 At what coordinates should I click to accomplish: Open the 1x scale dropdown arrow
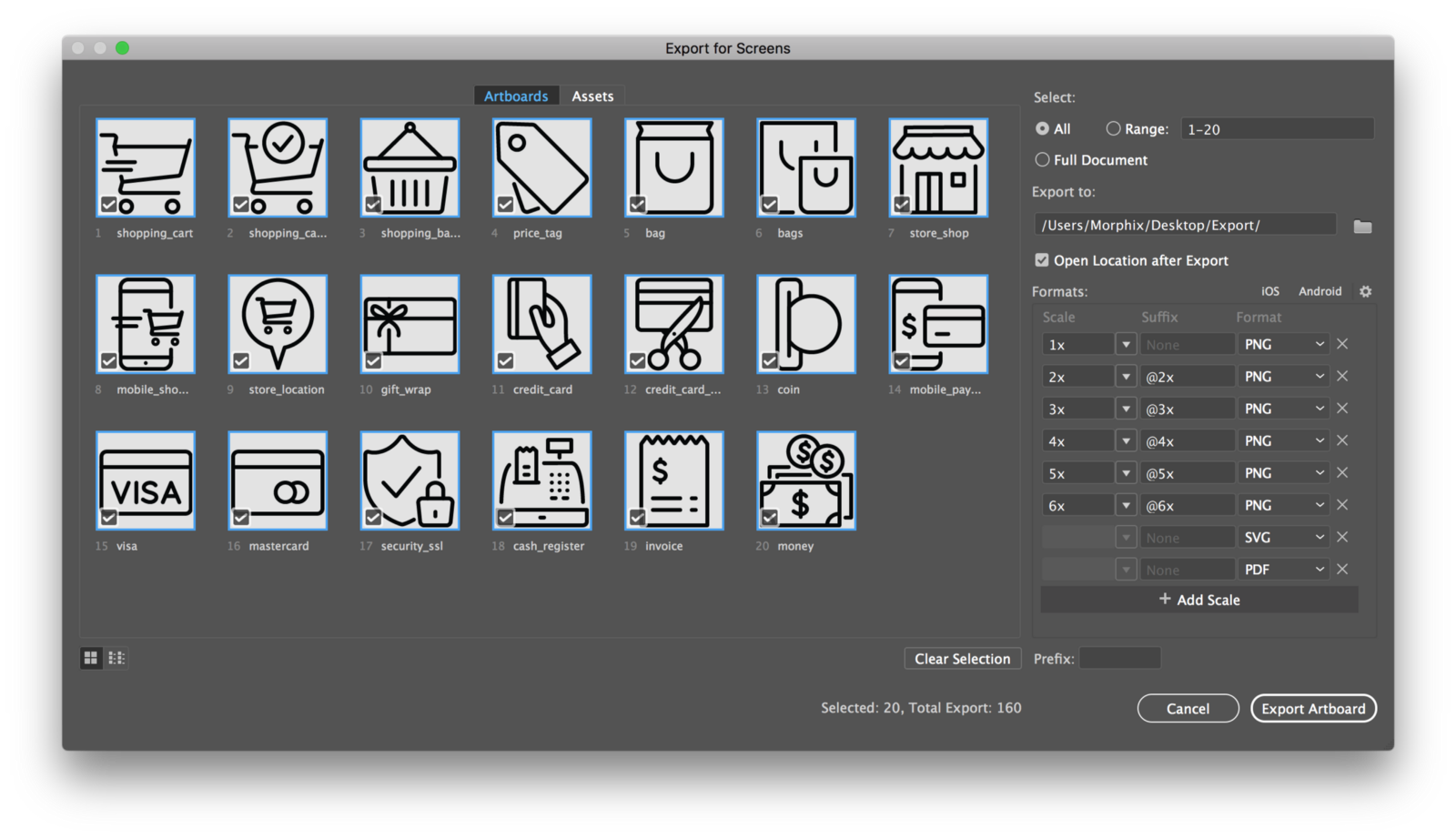point(1126,345)
